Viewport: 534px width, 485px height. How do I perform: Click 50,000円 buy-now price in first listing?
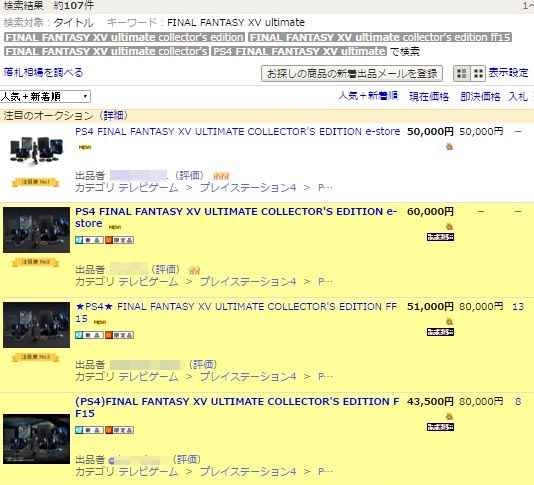pos(481,131)
